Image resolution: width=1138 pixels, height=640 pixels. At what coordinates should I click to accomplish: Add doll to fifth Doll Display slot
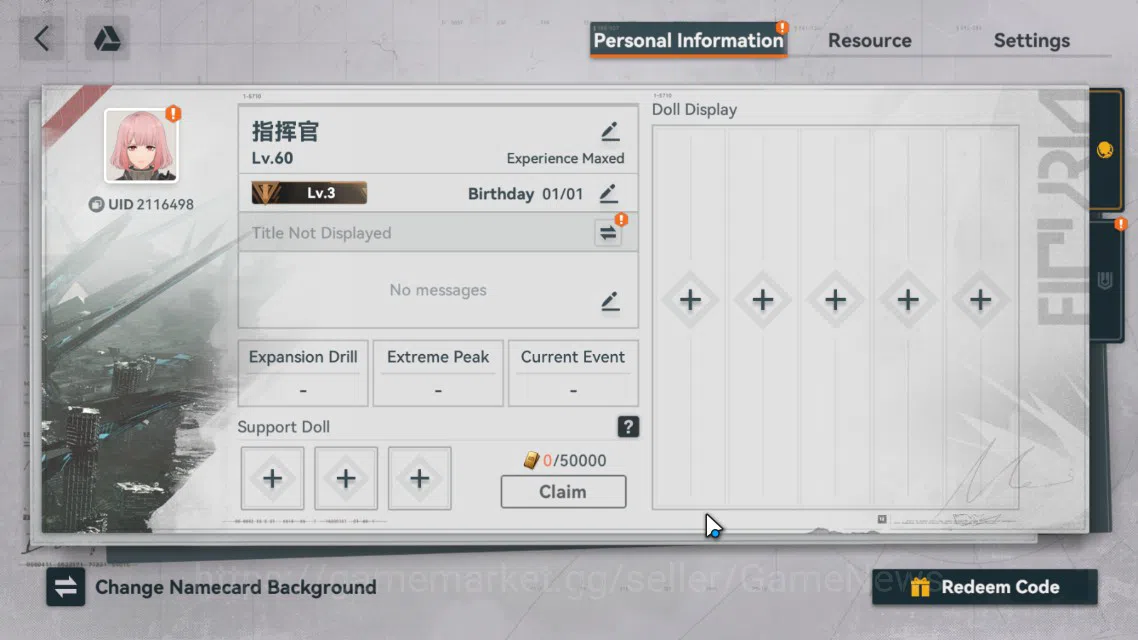[x=981, y=300]
